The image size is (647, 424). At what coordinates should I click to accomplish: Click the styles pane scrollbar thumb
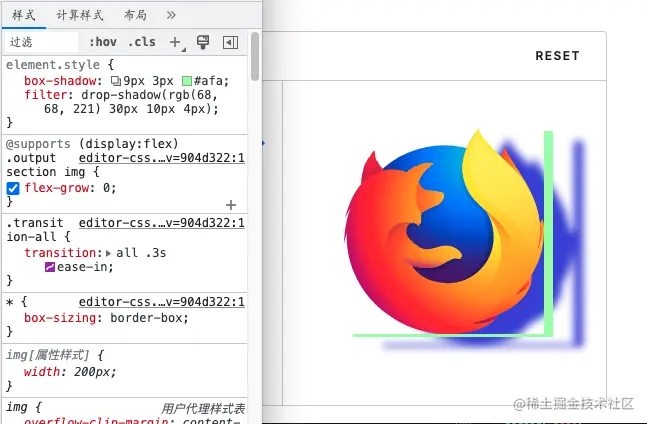[255, 57]
